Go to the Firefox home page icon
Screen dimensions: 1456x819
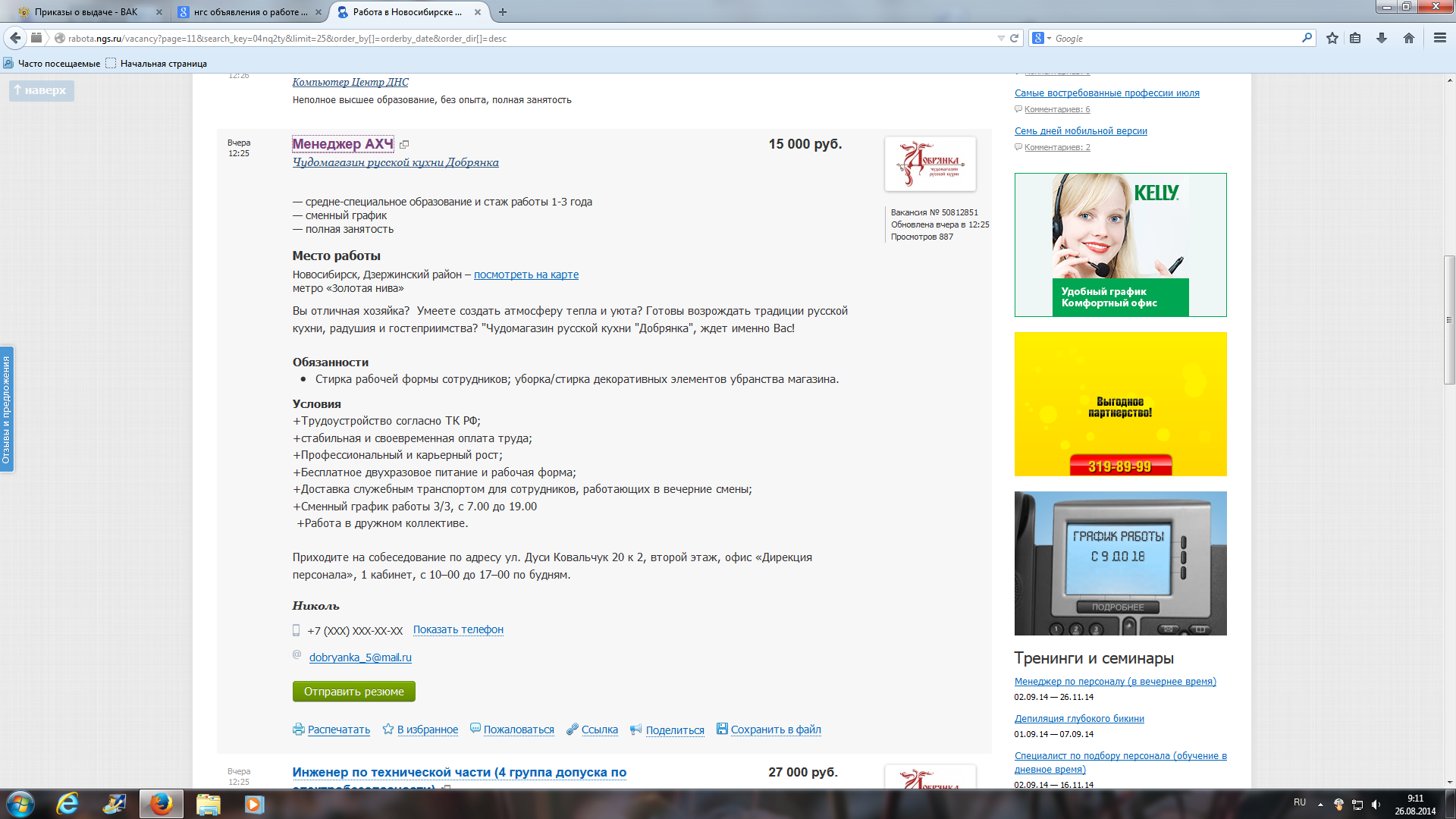pos(1409,38)
